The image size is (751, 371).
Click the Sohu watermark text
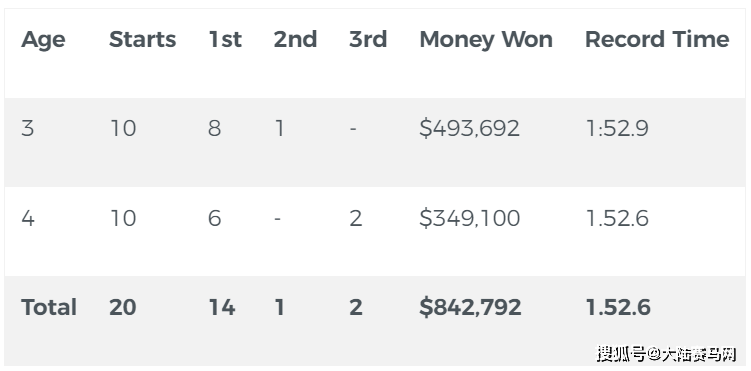[x=666, y=354]
